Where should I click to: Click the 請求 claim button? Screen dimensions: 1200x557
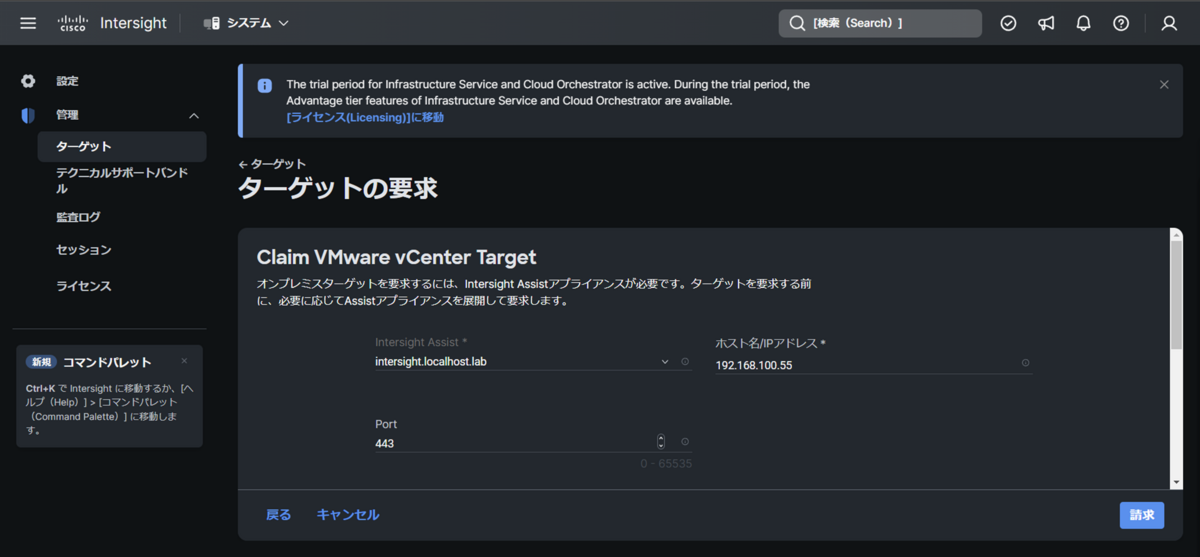click(x=1142, y=515)
